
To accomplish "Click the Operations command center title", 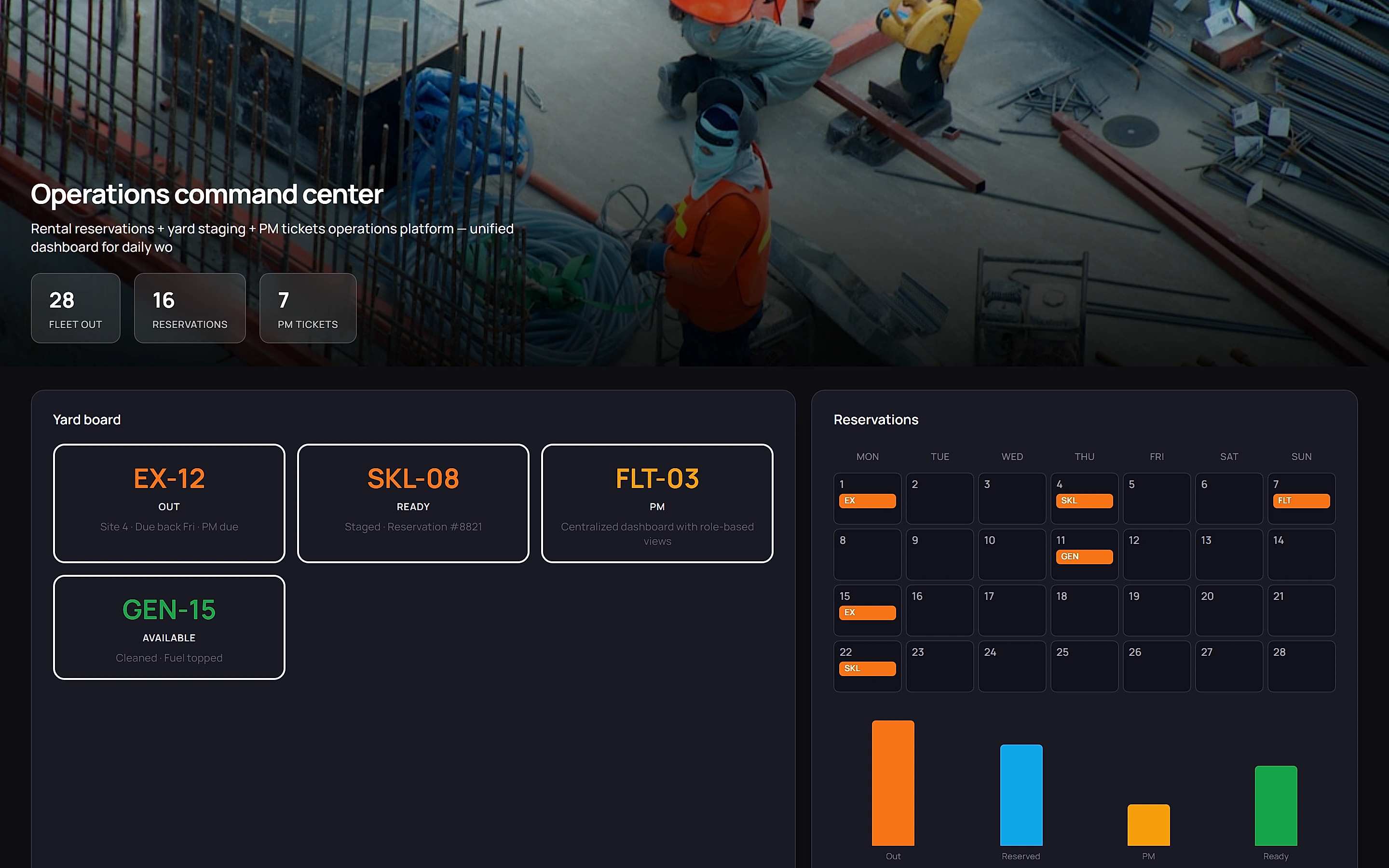I will (x=206, y=194).
